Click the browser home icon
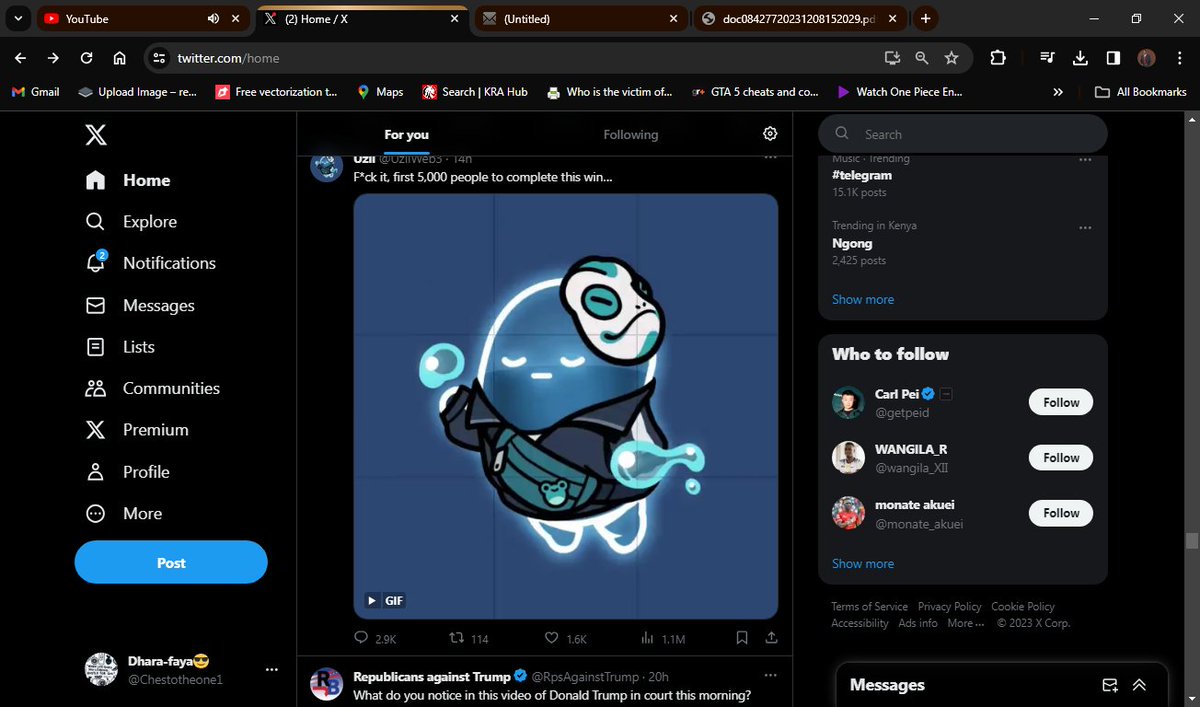Viewport: 1200px width, 707px height. point(119,58)
